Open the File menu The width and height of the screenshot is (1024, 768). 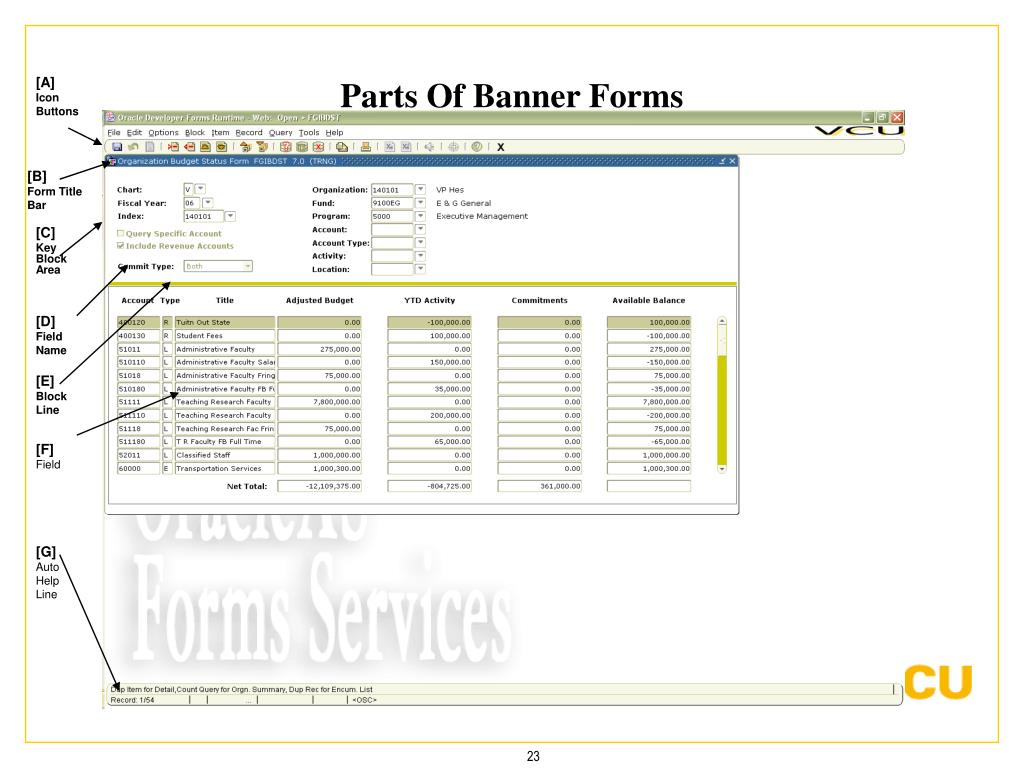(114, 133)
